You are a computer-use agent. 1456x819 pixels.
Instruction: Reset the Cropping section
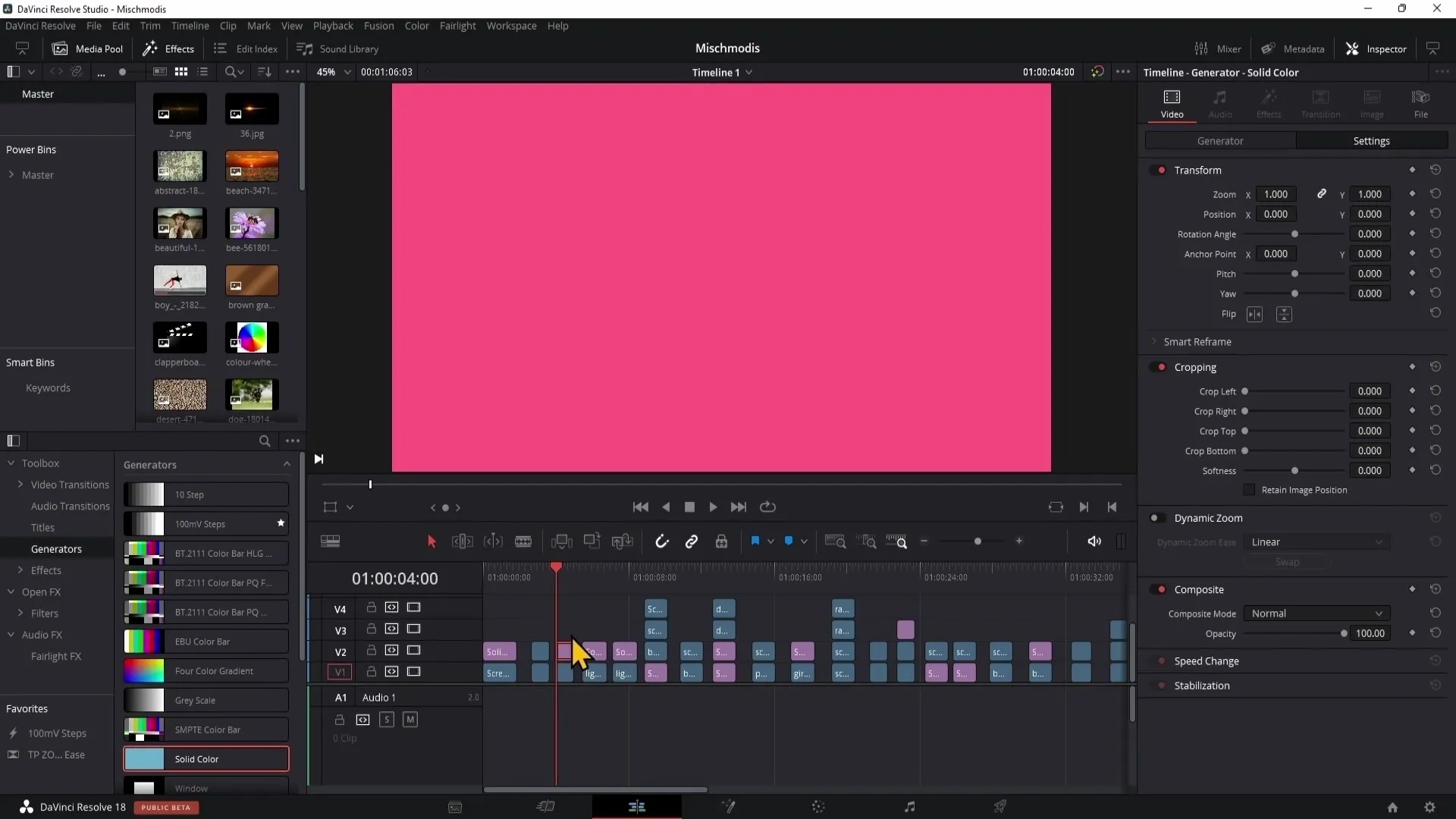(1435, 367)
